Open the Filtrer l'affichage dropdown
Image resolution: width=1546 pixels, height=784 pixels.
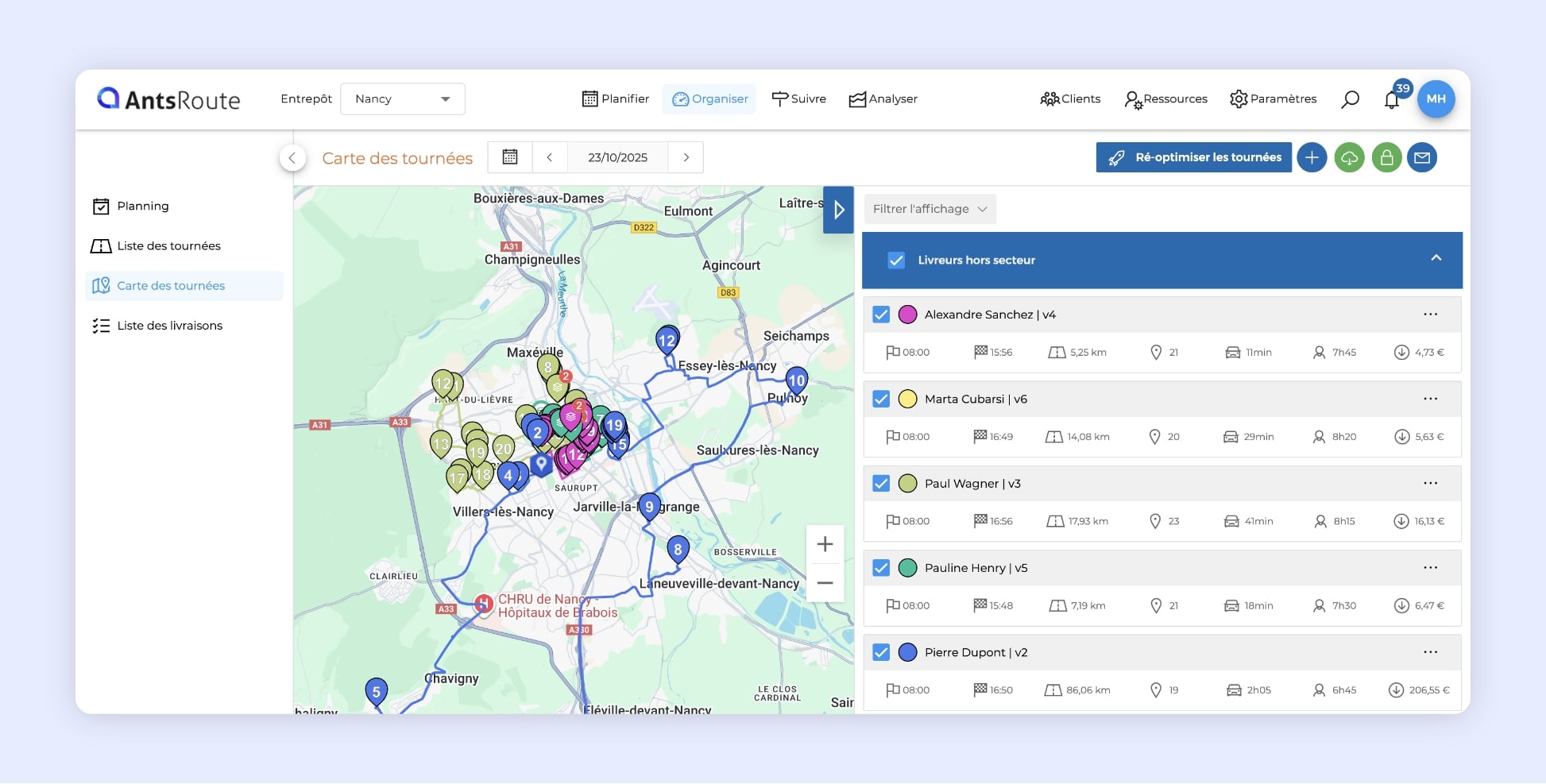[930, 209]
